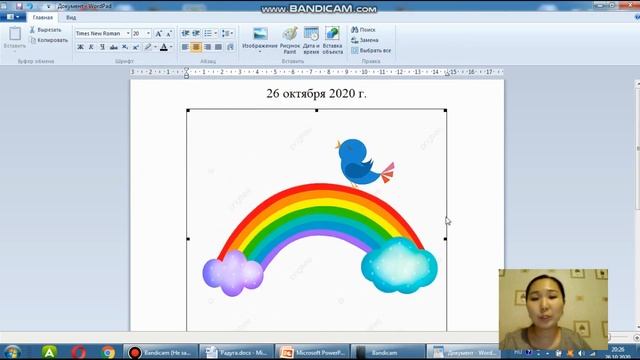Save document via quick access icon
The width and height of the screenshot is (640, 360).
click(19, 6)
